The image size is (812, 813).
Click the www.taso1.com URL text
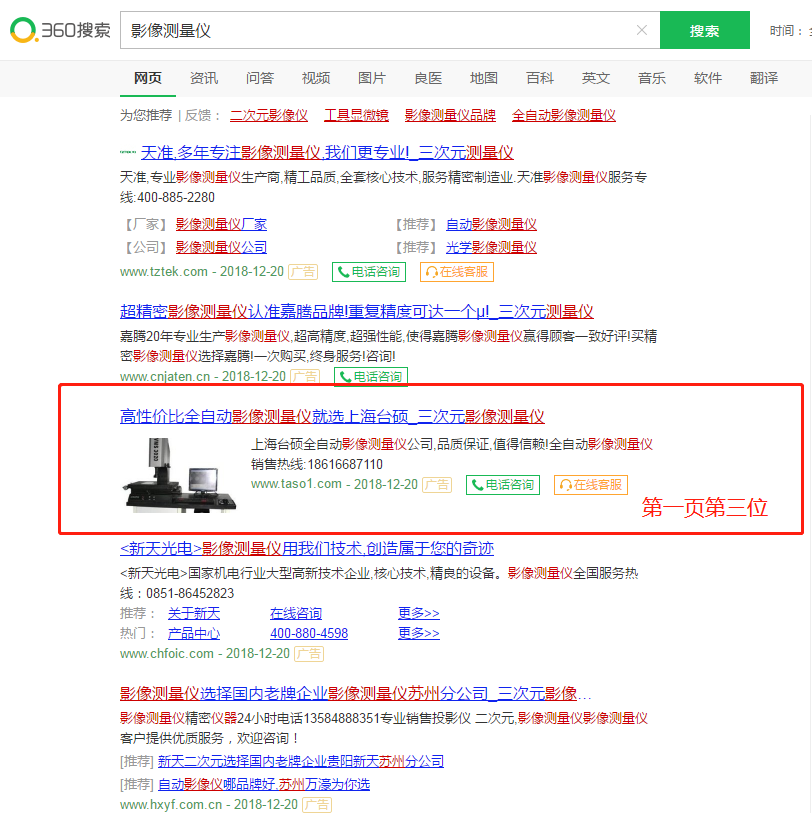pos(296,484)
